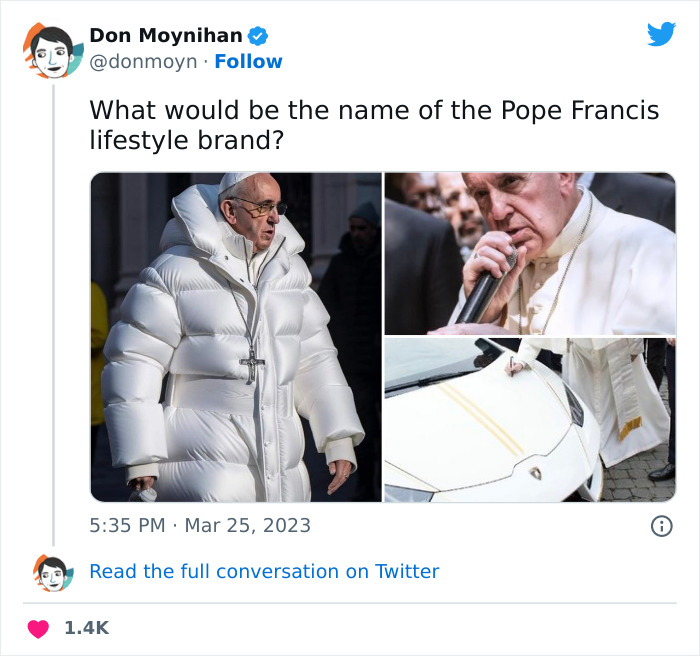700x656 pixels.
Task: View the photo of the man holding a microphone
Action: coord(530,253)
